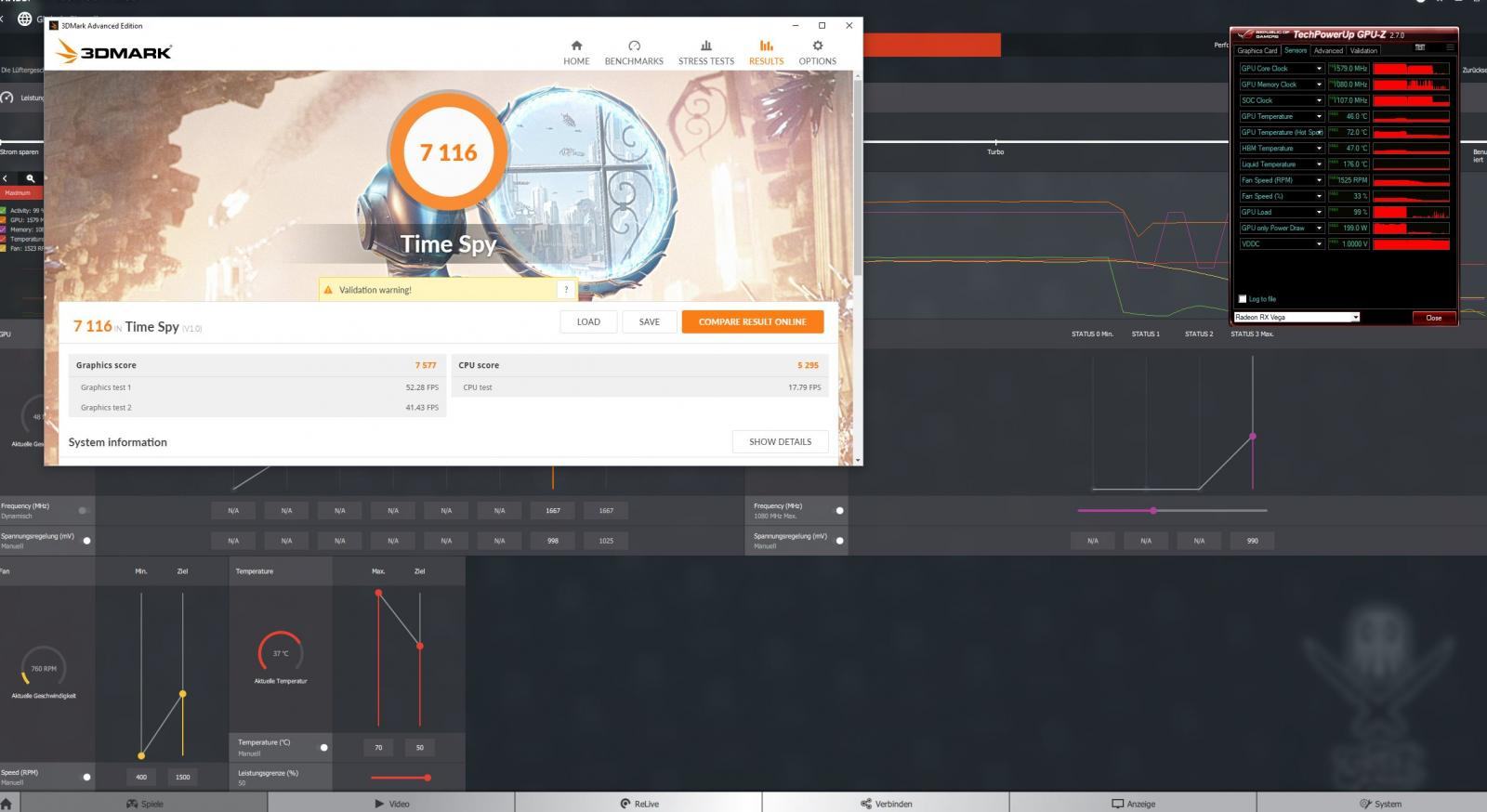1487x812 pixels.
Task: Open the ReLive tab in Radeon Settings
Action: (639, 804)
